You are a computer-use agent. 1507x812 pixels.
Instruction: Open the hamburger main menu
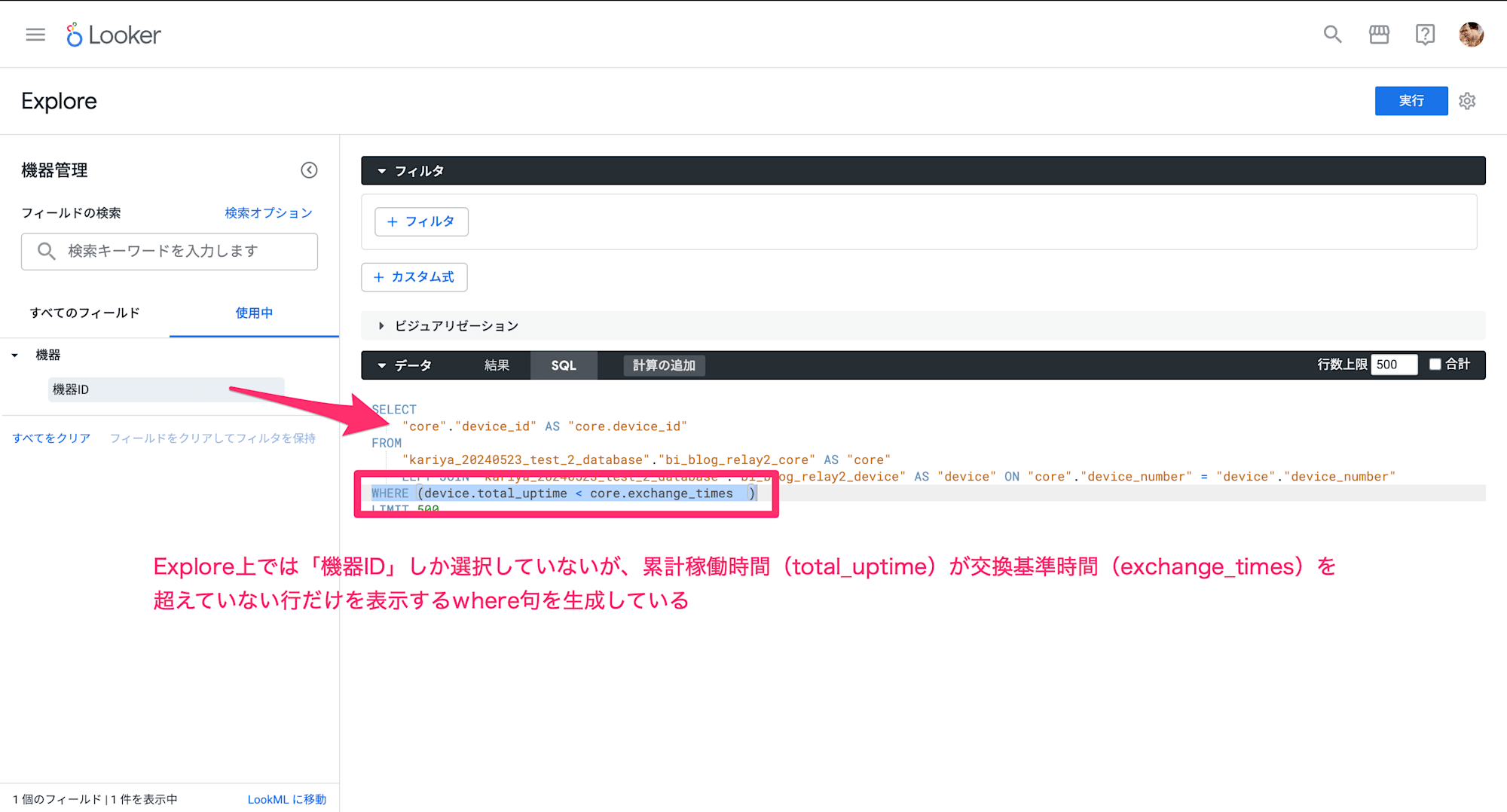pyautogui.click(x=35, y=35)
